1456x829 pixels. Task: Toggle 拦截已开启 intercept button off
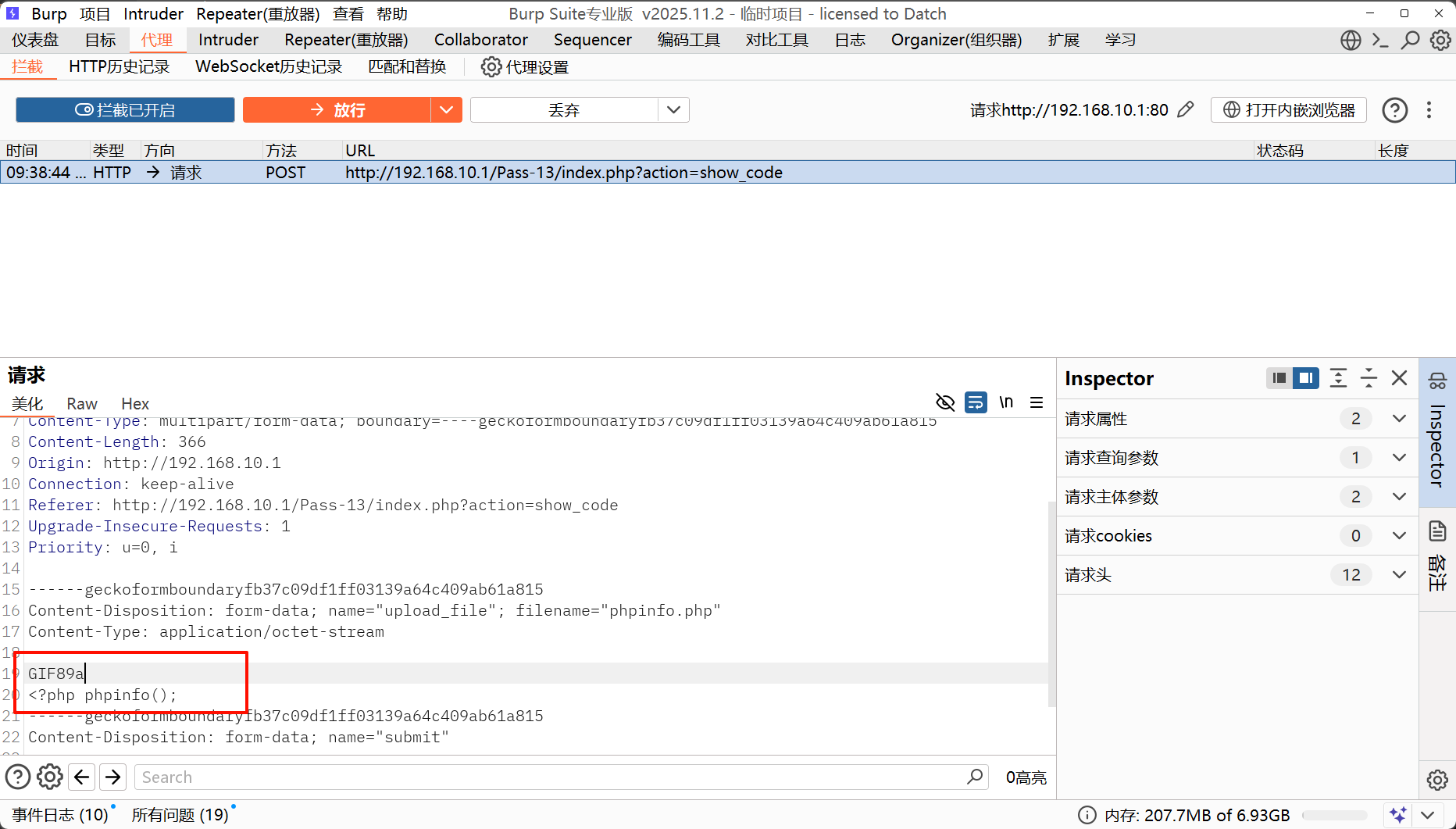(x=125, y=110)
